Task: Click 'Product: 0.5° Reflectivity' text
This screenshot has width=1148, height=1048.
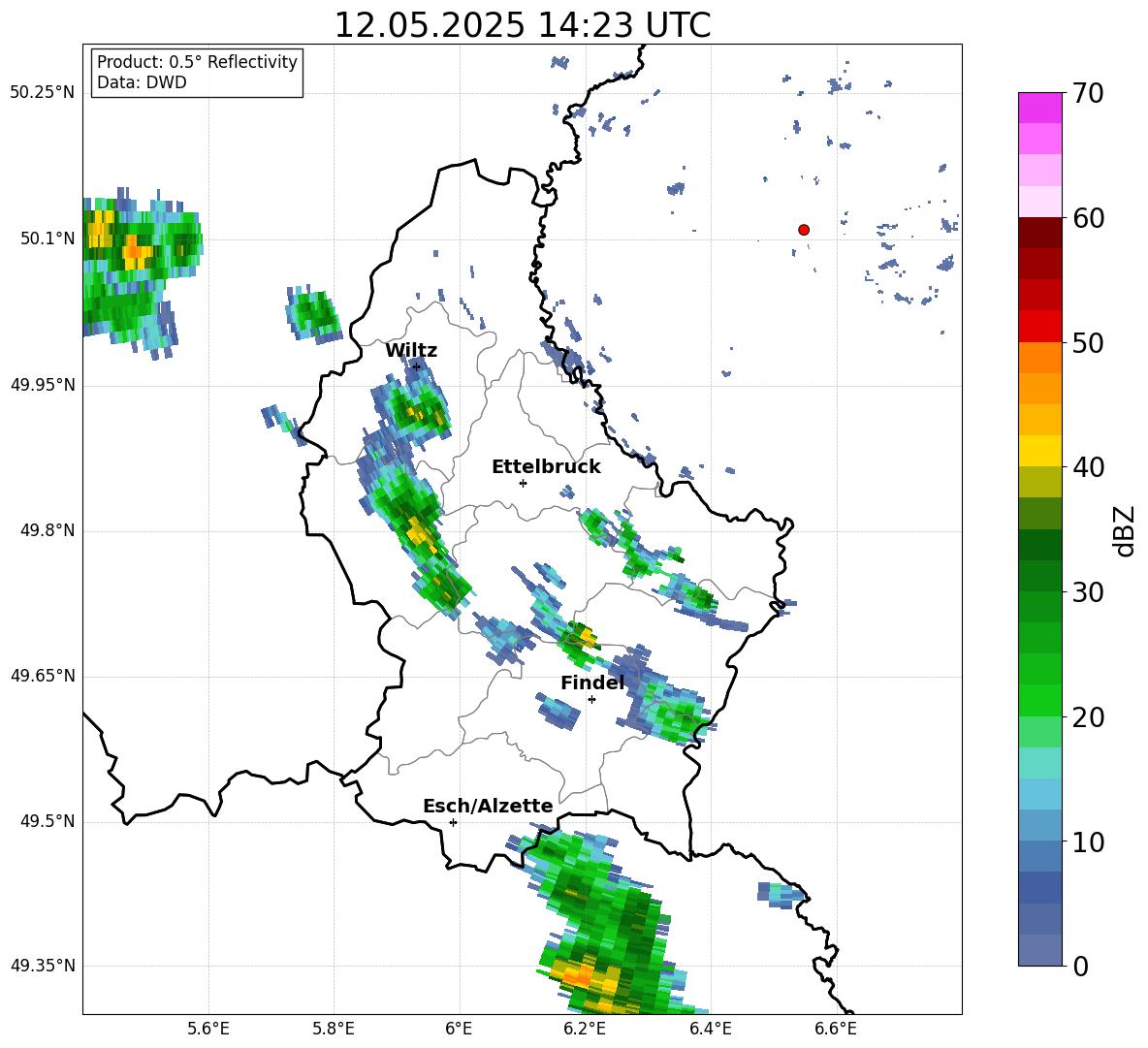Action: point(197,62)
